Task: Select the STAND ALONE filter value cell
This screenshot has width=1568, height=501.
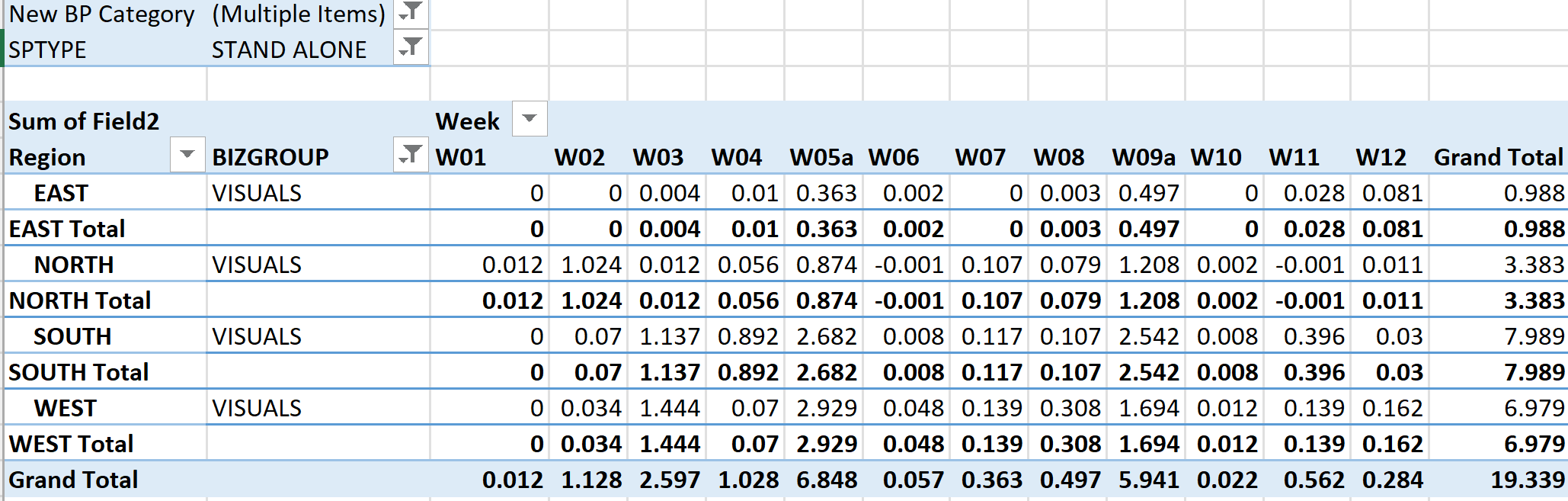Action: point(290,50)
